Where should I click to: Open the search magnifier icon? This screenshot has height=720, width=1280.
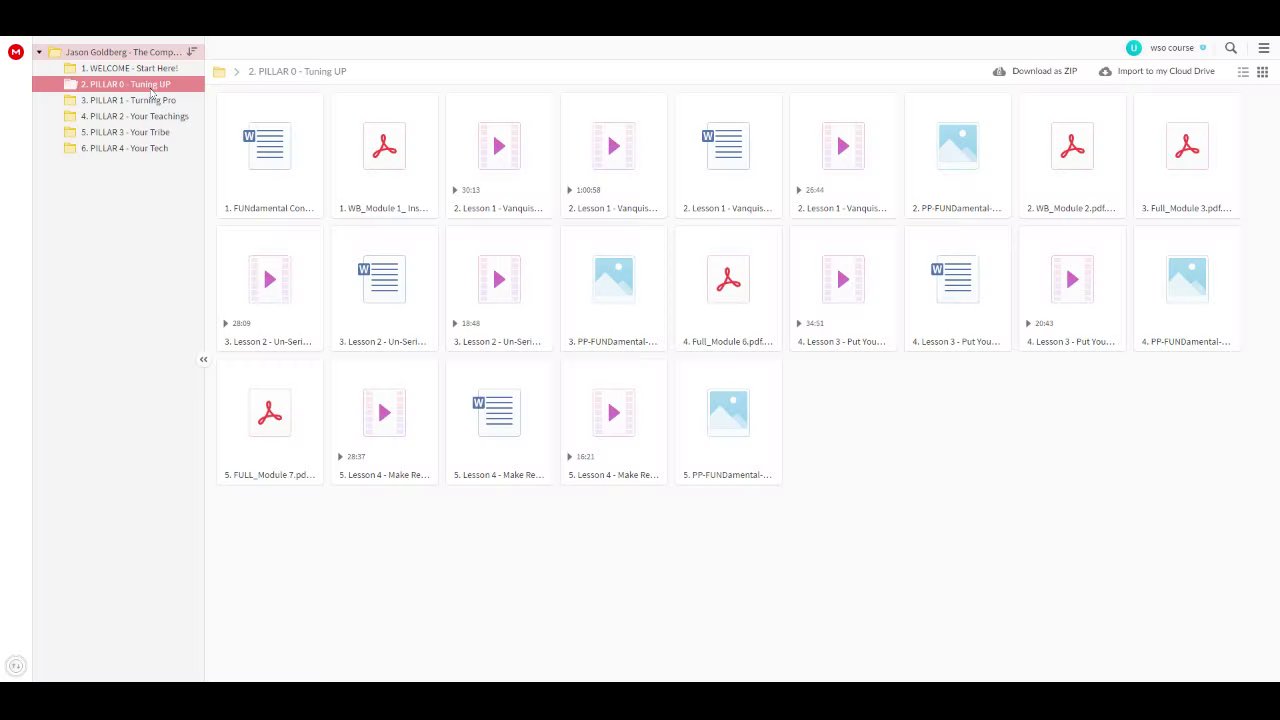point(1231,48)
